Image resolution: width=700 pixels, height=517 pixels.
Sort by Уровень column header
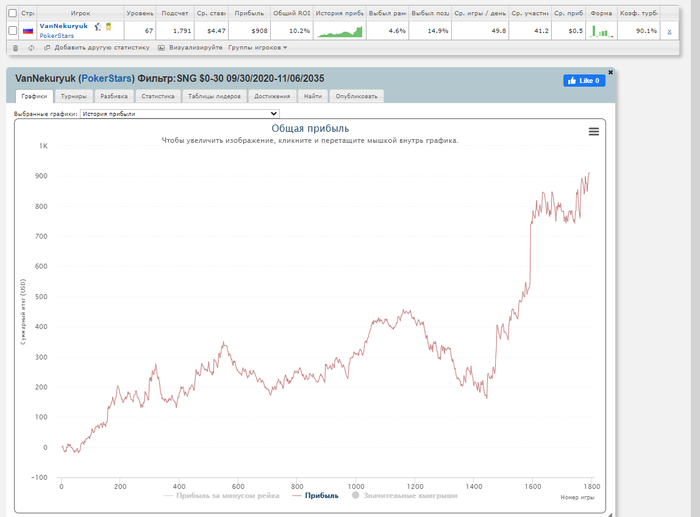(140, 13)
